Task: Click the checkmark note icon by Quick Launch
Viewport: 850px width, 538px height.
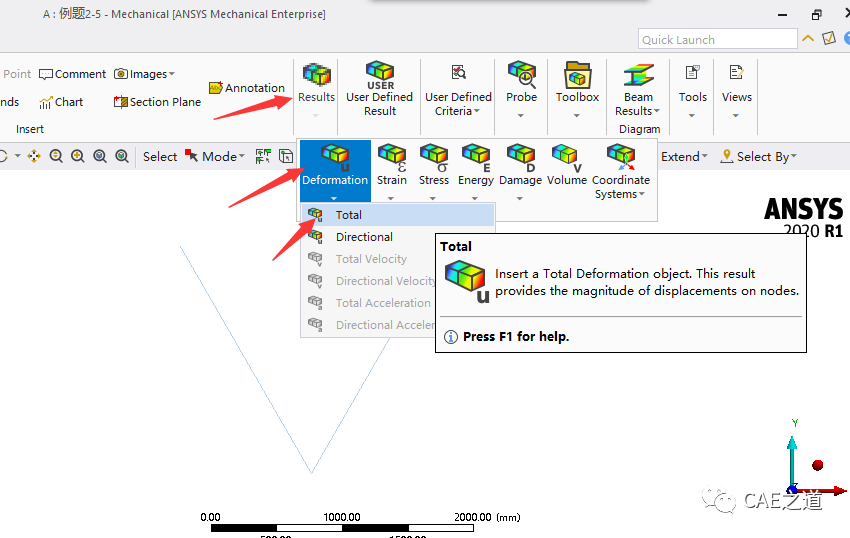Action: [829, 38]
